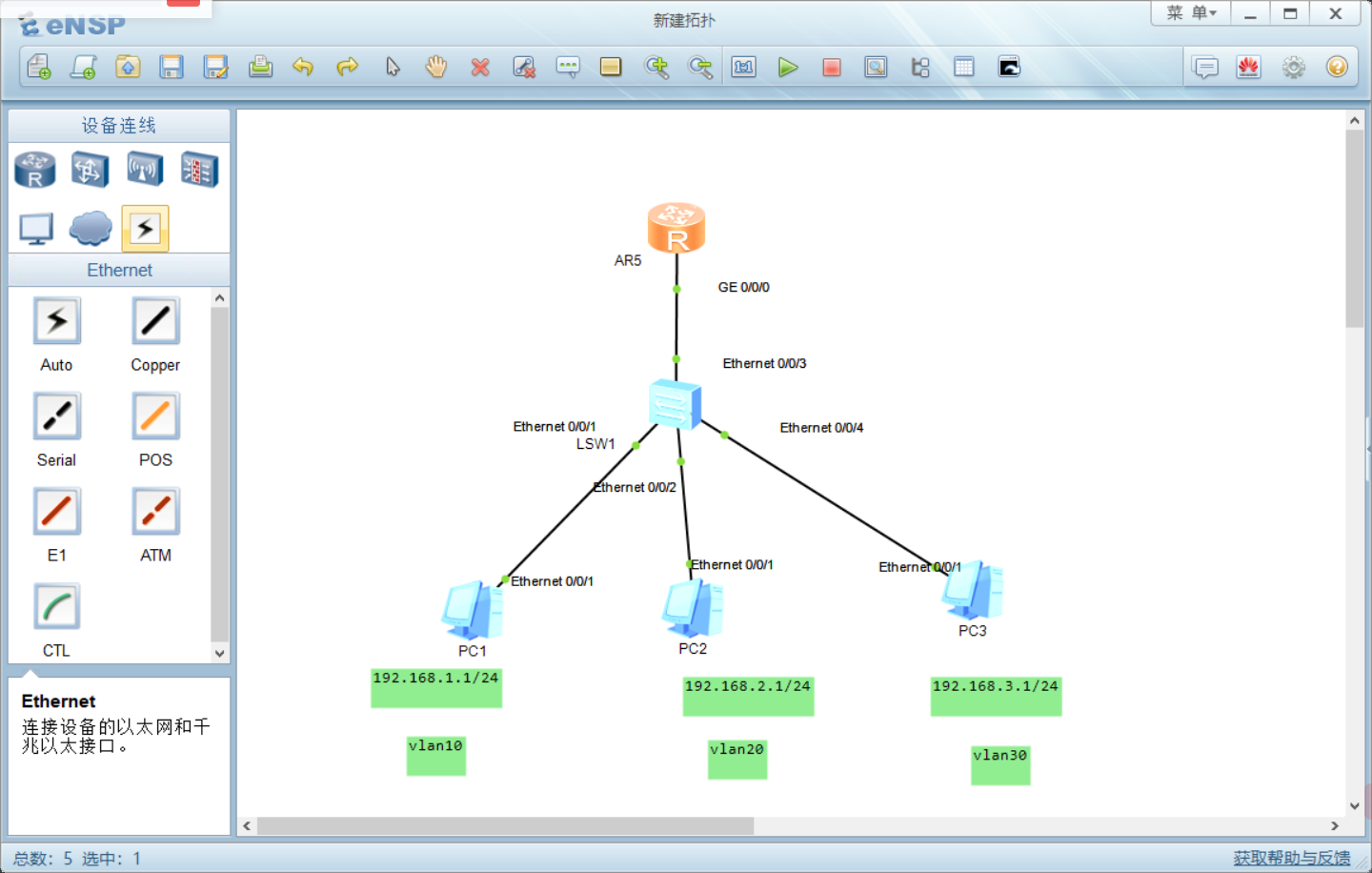Click the vlan10 label box

pyautogui.click(x=436, y=756)
